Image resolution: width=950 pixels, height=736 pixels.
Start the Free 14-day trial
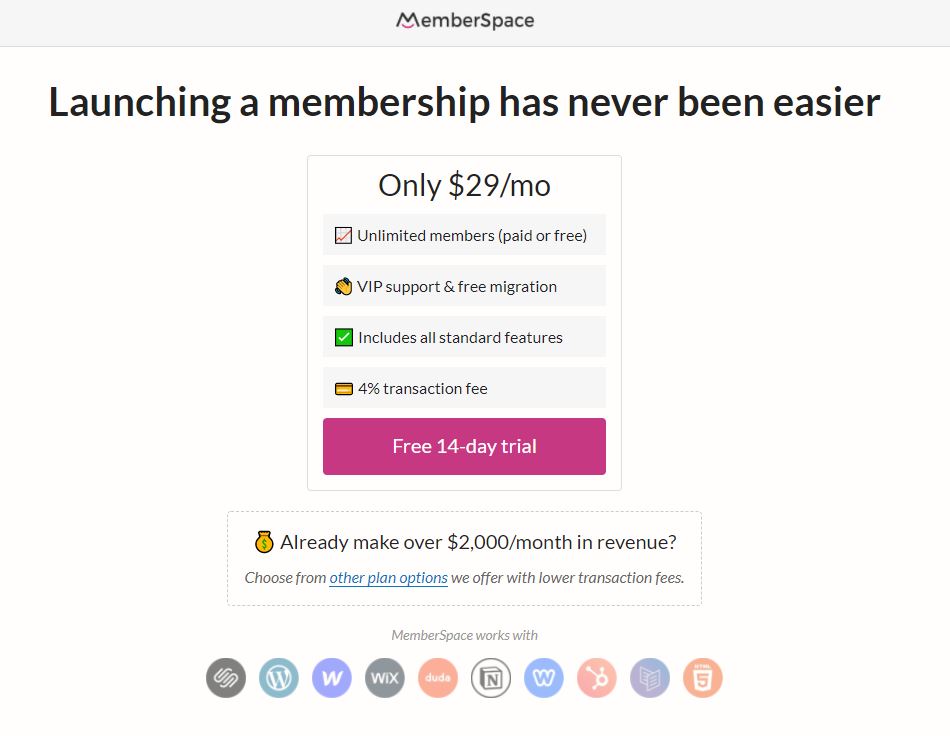point(464,446)
